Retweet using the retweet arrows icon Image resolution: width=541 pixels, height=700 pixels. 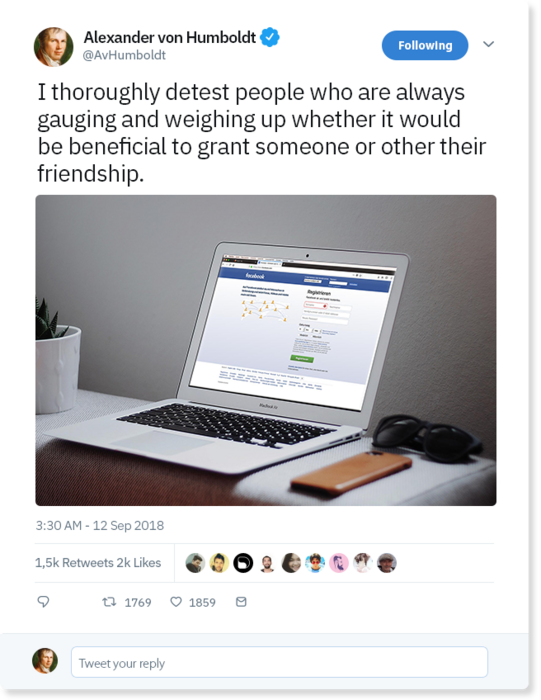[109, 602]
